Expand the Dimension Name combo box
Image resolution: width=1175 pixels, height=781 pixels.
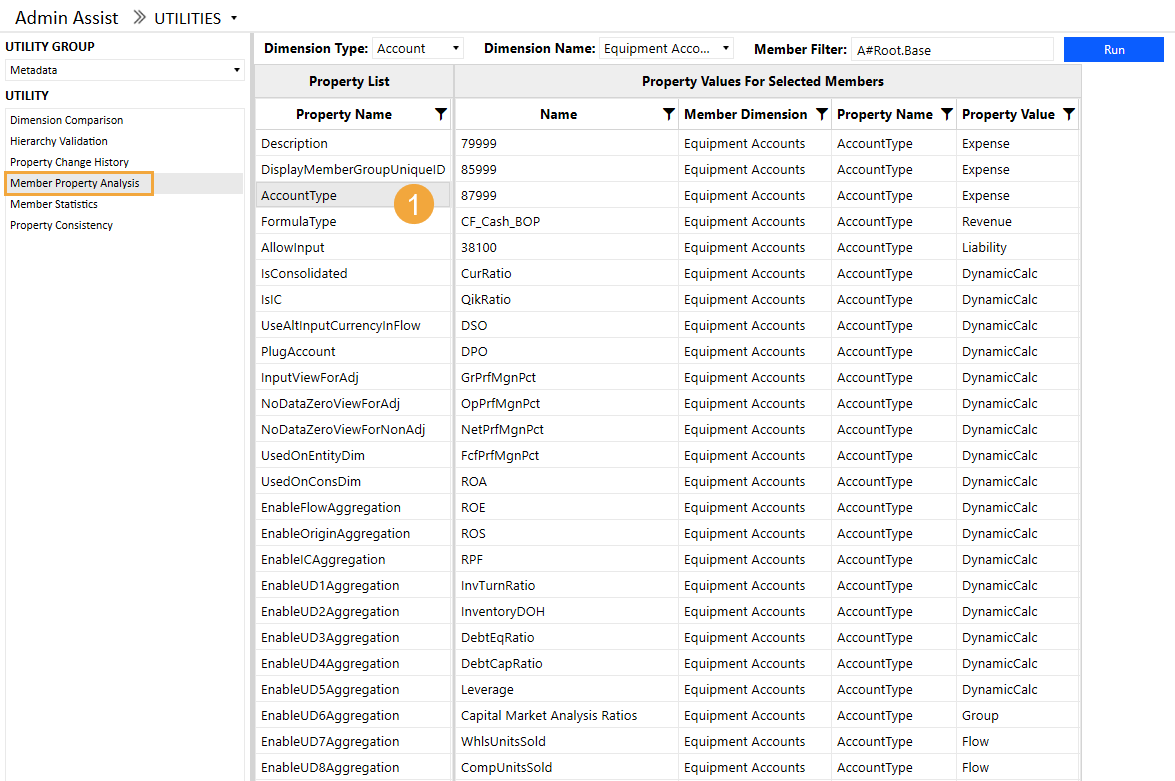pos(725,48)
